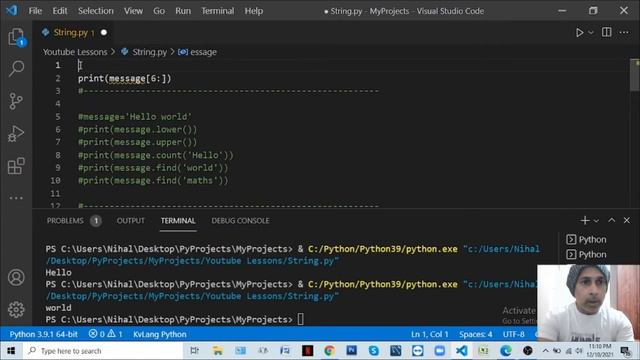Open Skype from the taskbar

click(x=373, y=351)
